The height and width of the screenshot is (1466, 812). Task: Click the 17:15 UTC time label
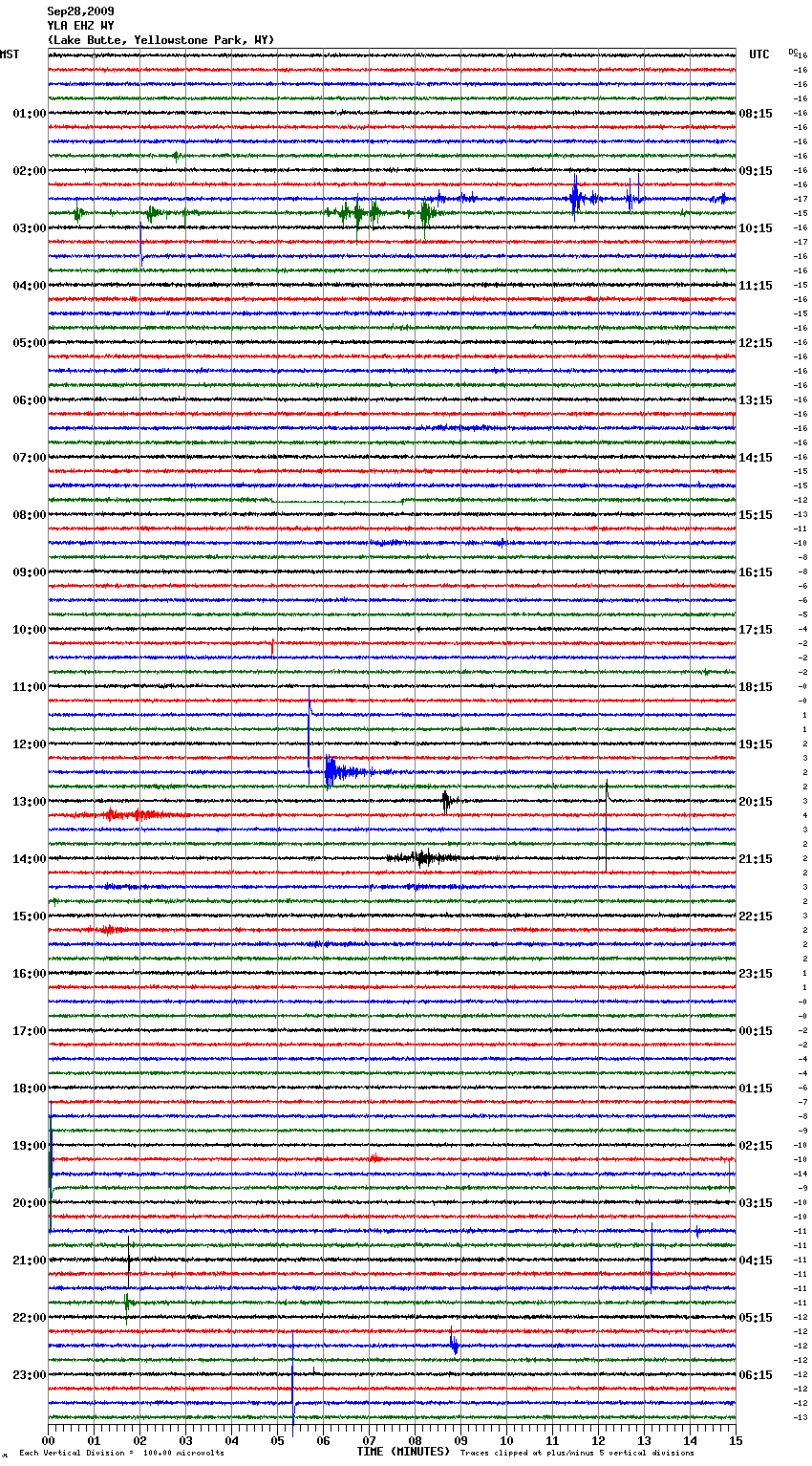pos(756,630)
